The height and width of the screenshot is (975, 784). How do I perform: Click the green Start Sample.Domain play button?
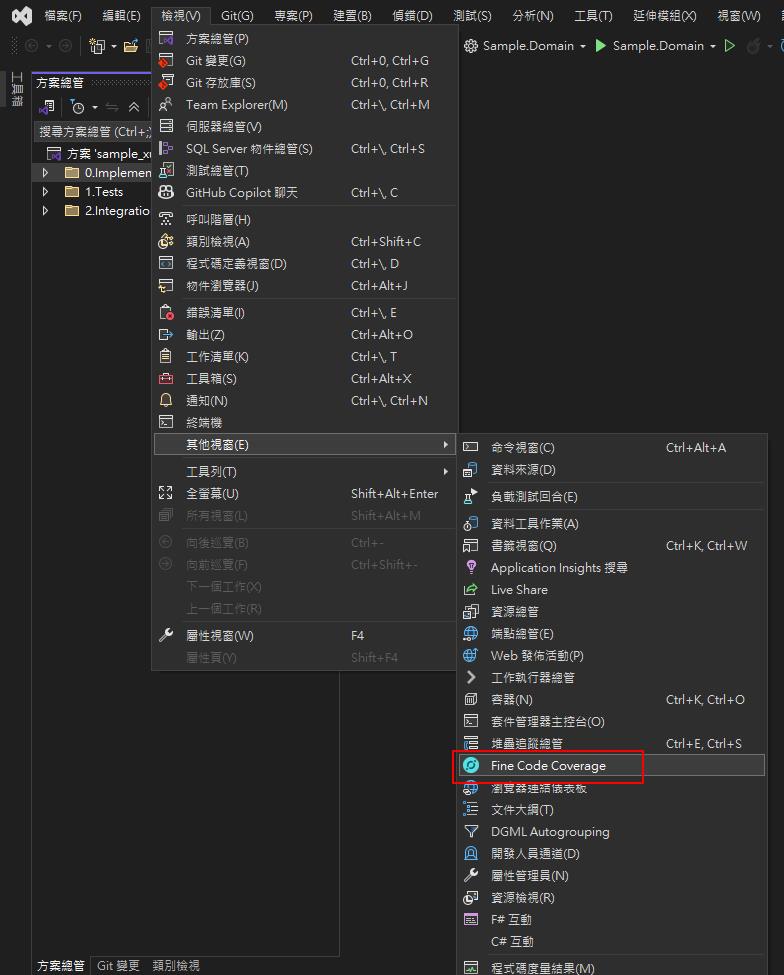click(601, 46)
